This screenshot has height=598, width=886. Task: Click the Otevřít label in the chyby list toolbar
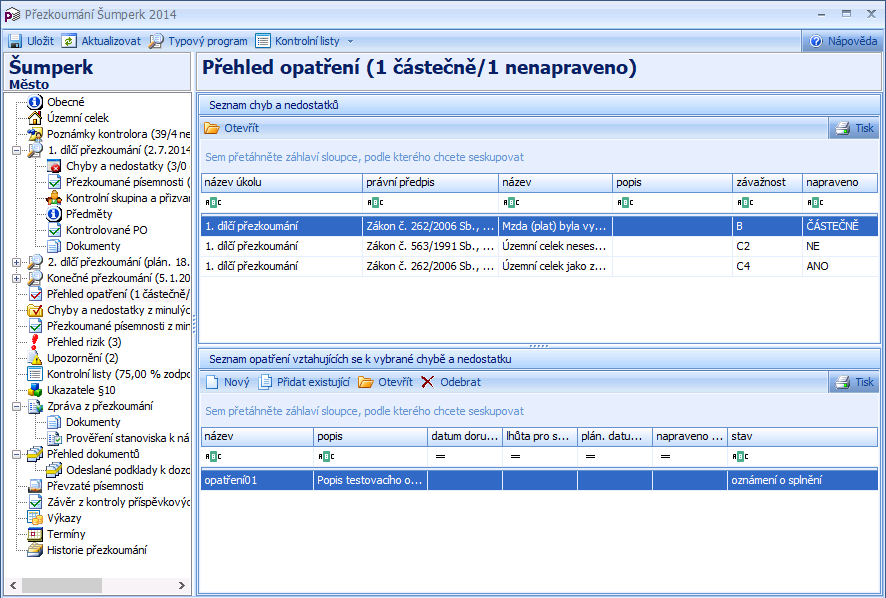coord(241,128)
